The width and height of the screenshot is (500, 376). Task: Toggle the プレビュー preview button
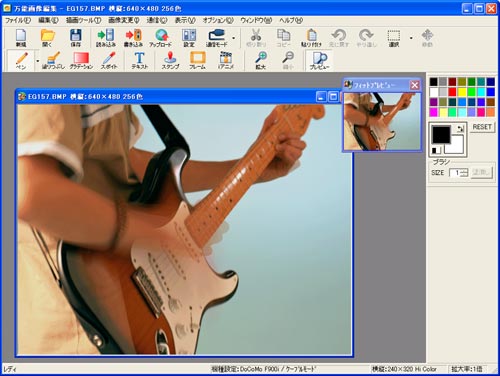319,60
